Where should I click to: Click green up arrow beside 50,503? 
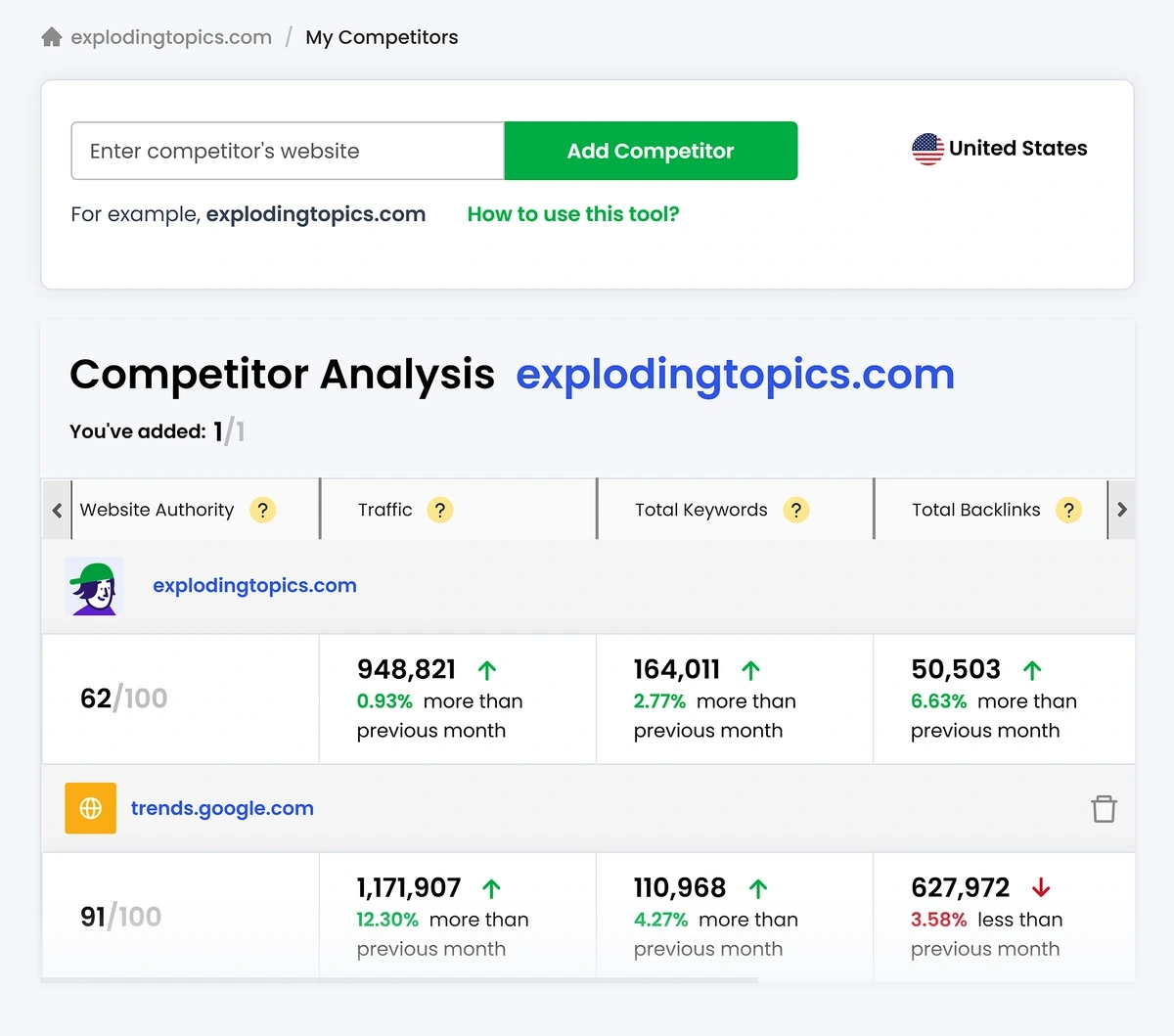click(x=1031, y=670)
